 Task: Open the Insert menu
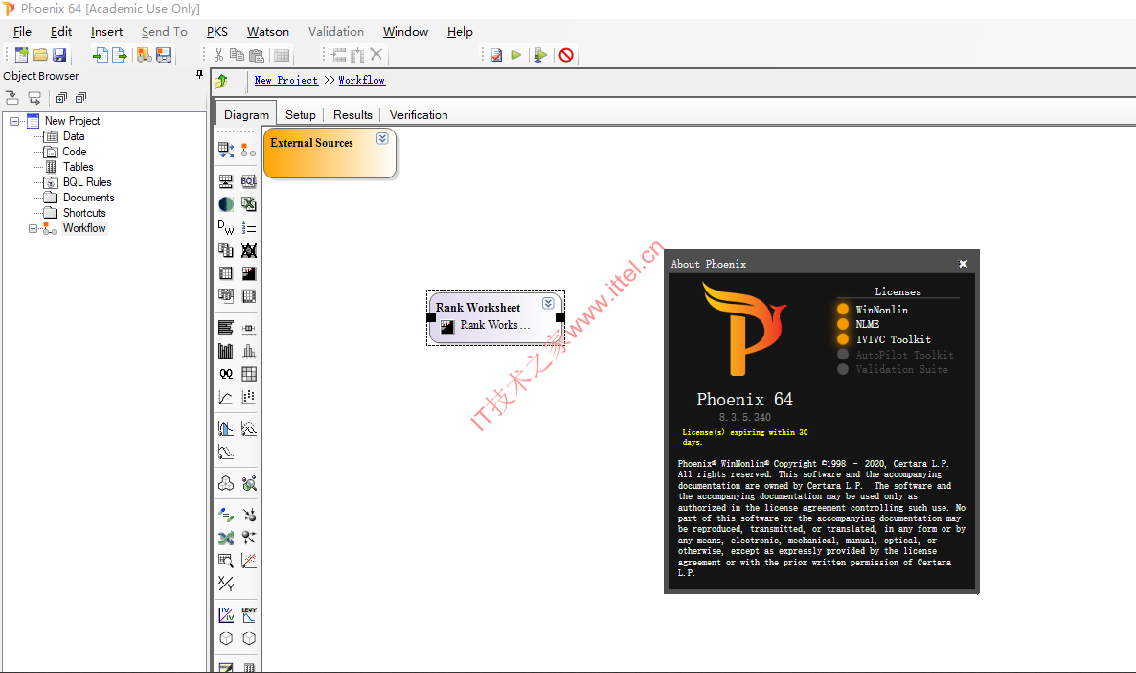(x=106, y=32)
